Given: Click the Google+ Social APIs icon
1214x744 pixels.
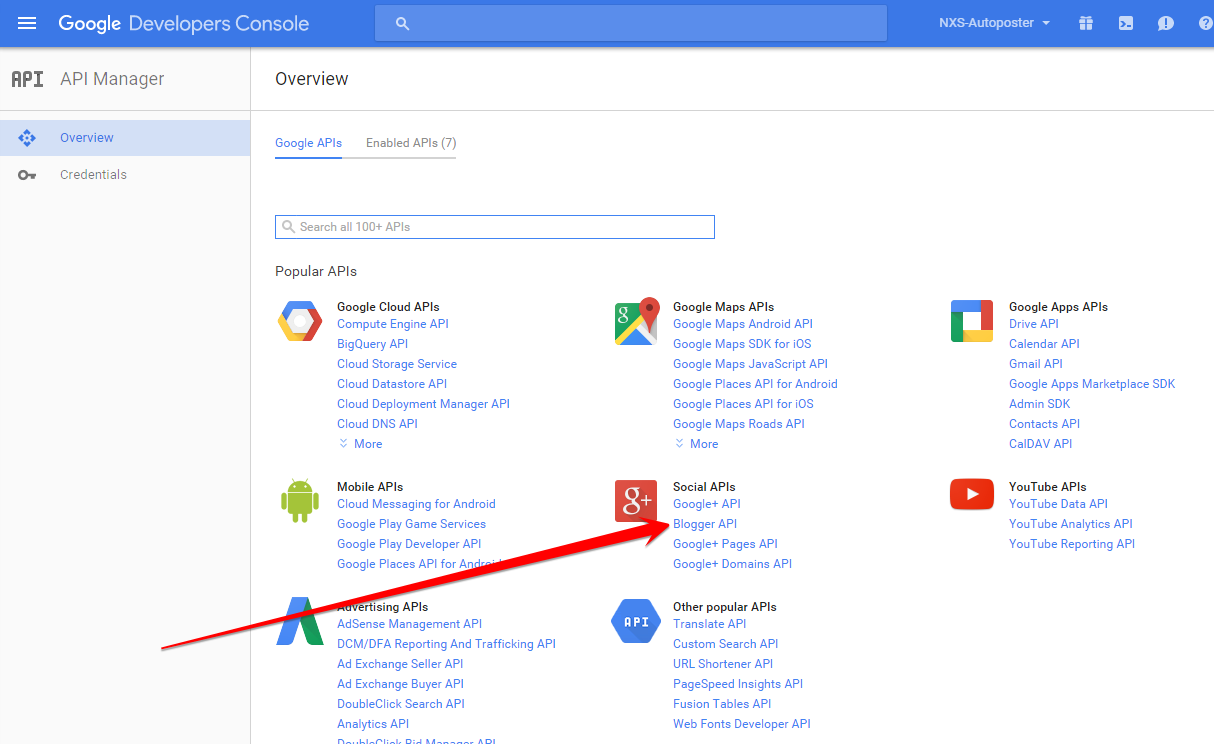Looking at the screenshot, I should [x=636, y=501].
